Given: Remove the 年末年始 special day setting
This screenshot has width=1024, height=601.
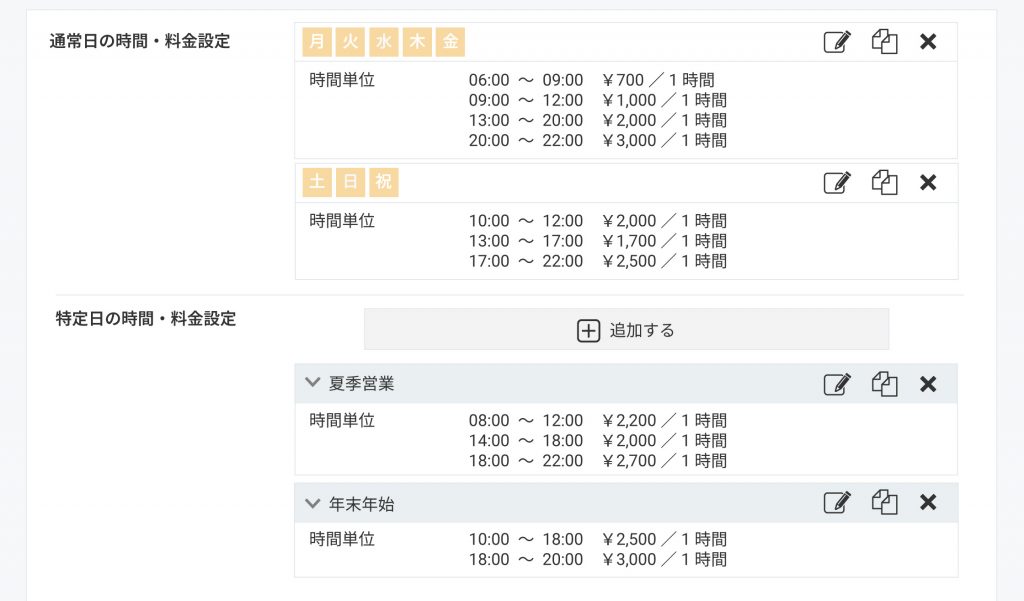Looking at the screenshot, I should point(928,503).
